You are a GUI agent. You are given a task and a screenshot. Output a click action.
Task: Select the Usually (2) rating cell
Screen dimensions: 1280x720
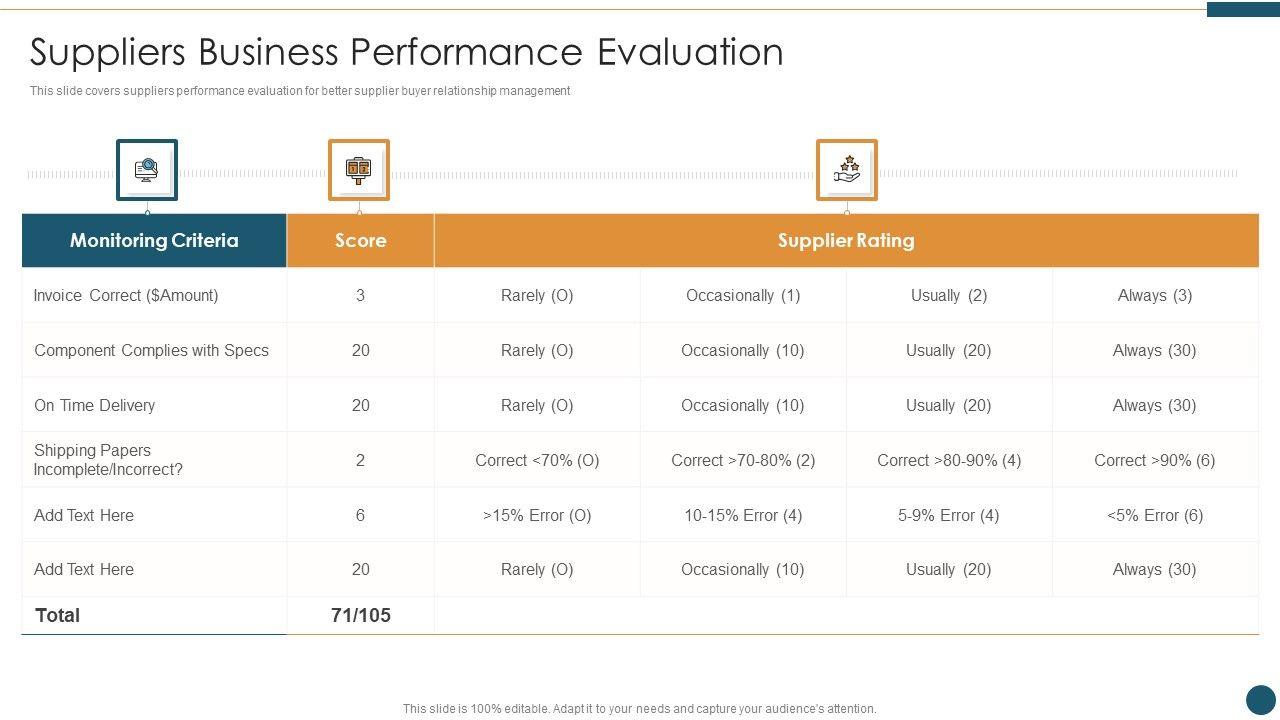[948, 295]
